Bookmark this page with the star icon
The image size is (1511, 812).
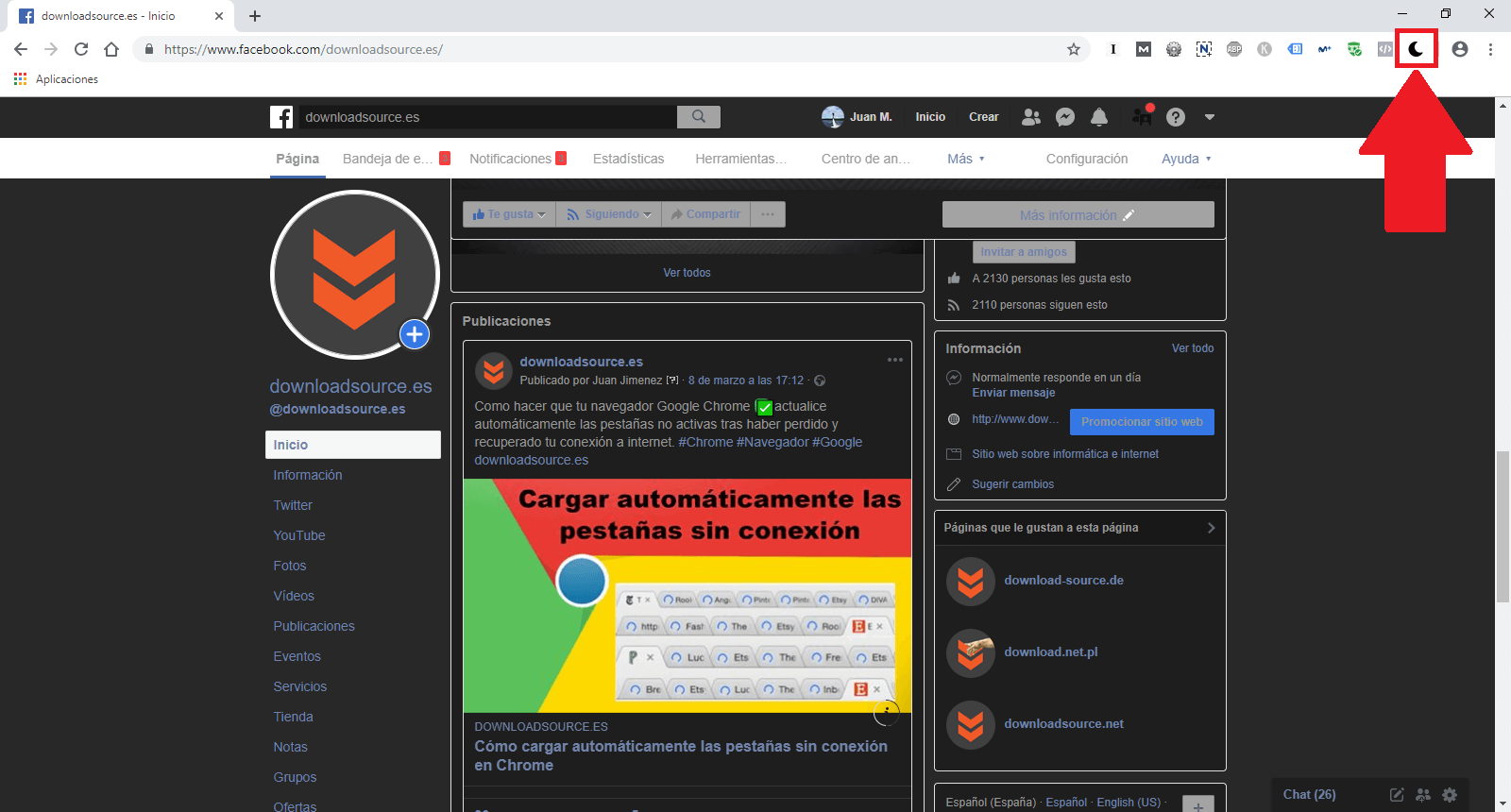1074,49
